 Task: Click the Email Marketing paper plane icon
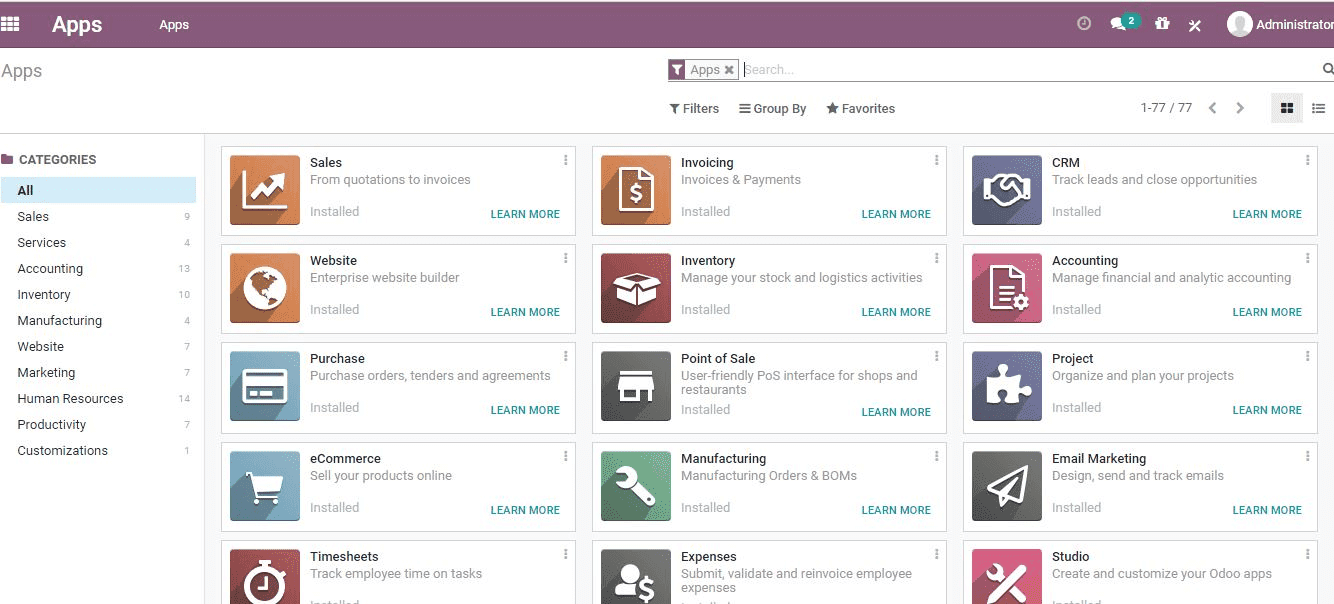pyautogui.click(x=1007, y=486)
